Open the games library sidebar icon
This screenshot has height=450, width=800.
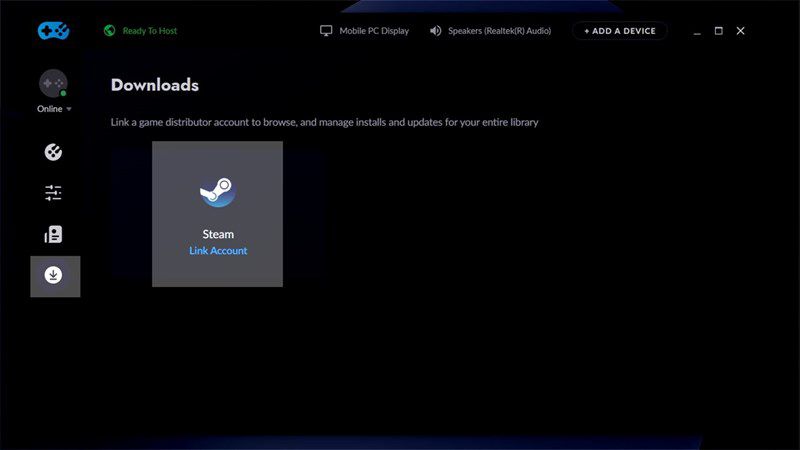pos(53,152)
